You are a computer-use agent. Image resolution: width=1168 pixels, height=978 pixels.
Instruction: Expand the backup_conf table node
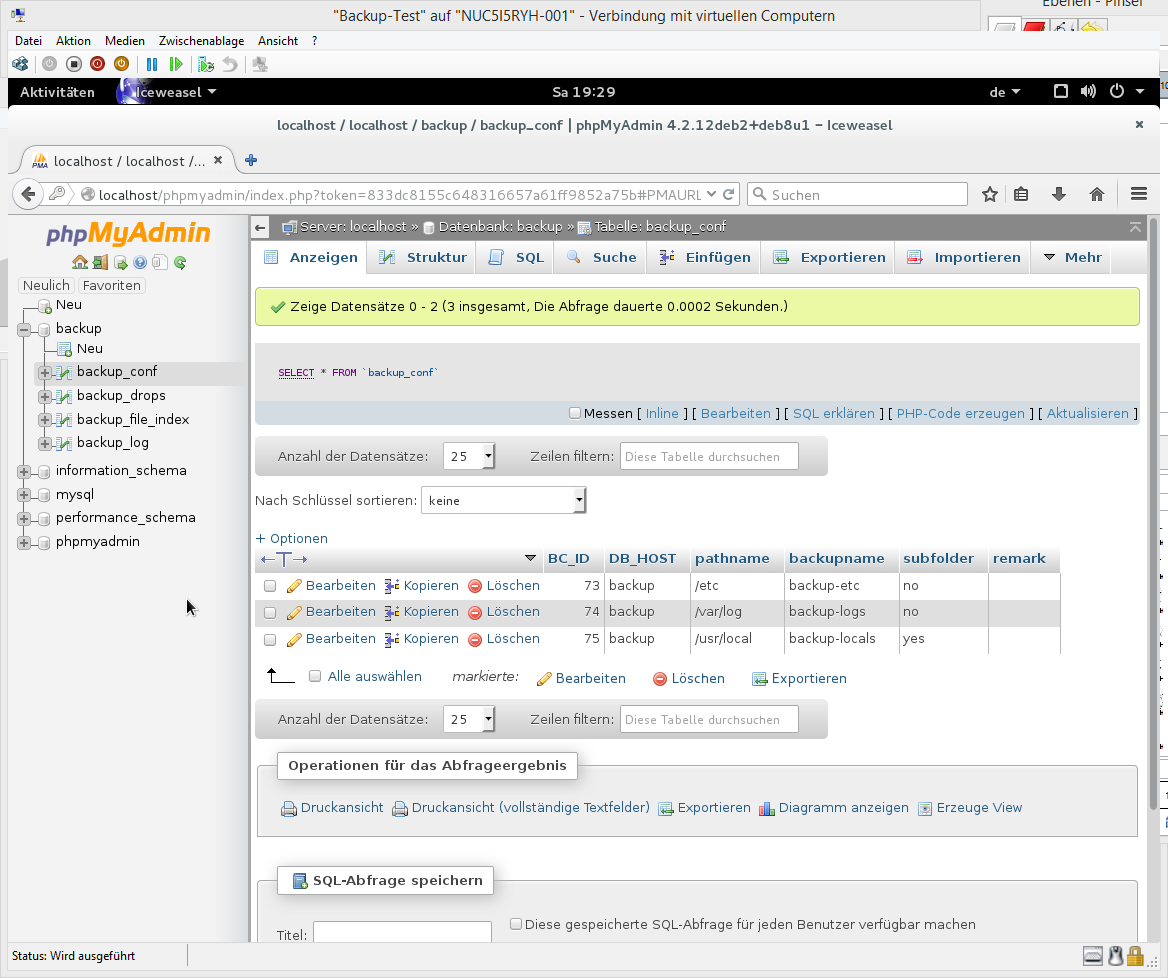pyautogui.click(x=45, y=372)
